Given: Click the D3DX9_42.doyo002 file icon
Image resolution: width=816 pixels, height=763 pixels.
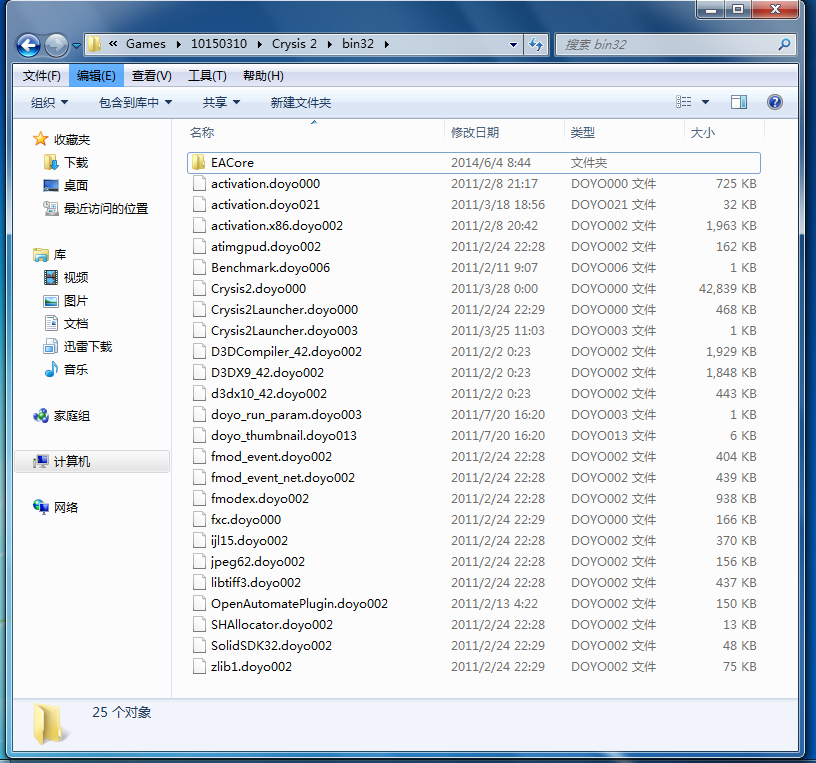Looking at the screenshot, I should (x=199, y=373).
